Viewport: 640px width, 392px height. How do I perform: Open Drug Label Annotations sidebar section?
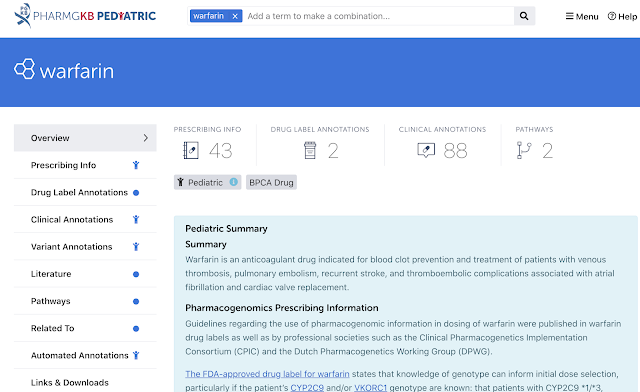(x=85, y=192)
